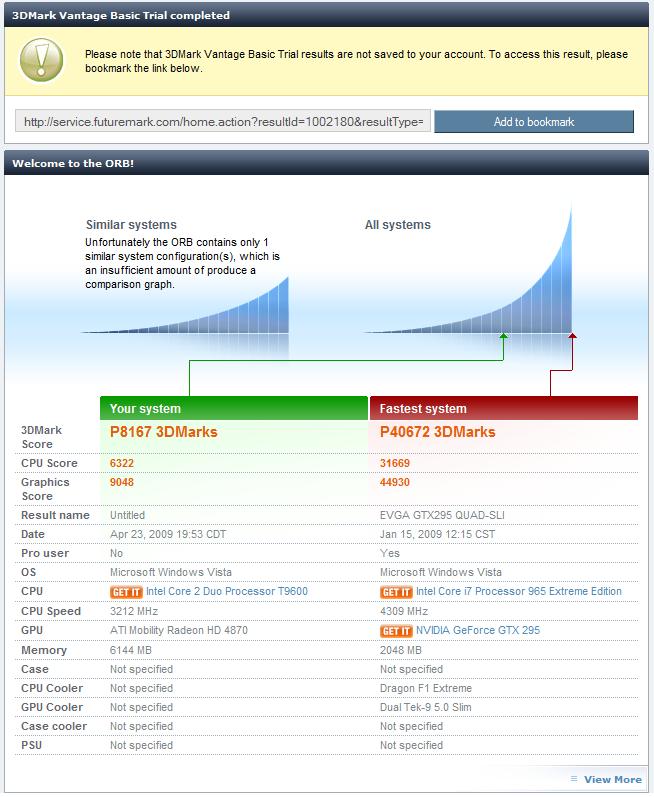Click fastest graphics score 44930
654x797 pixels.
tap(395, 482)
